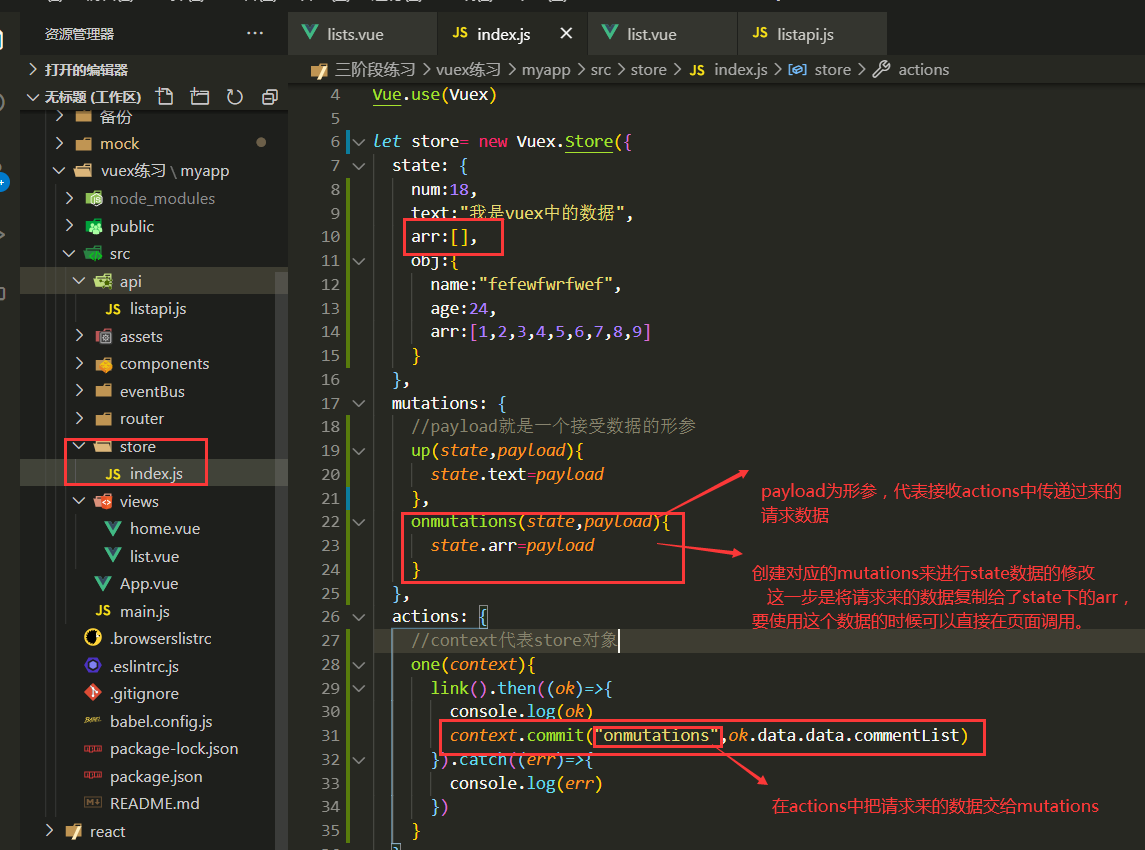Click breadcrumb index.js
This screenshot has height=850, width=1145.
(x=740, y=69)
